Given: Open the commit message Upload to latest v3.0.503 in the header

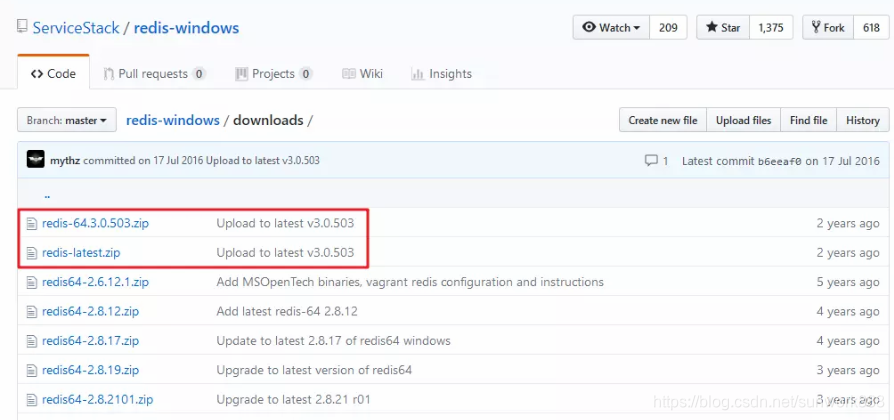Looking at the screenshot, I should 262,161.
